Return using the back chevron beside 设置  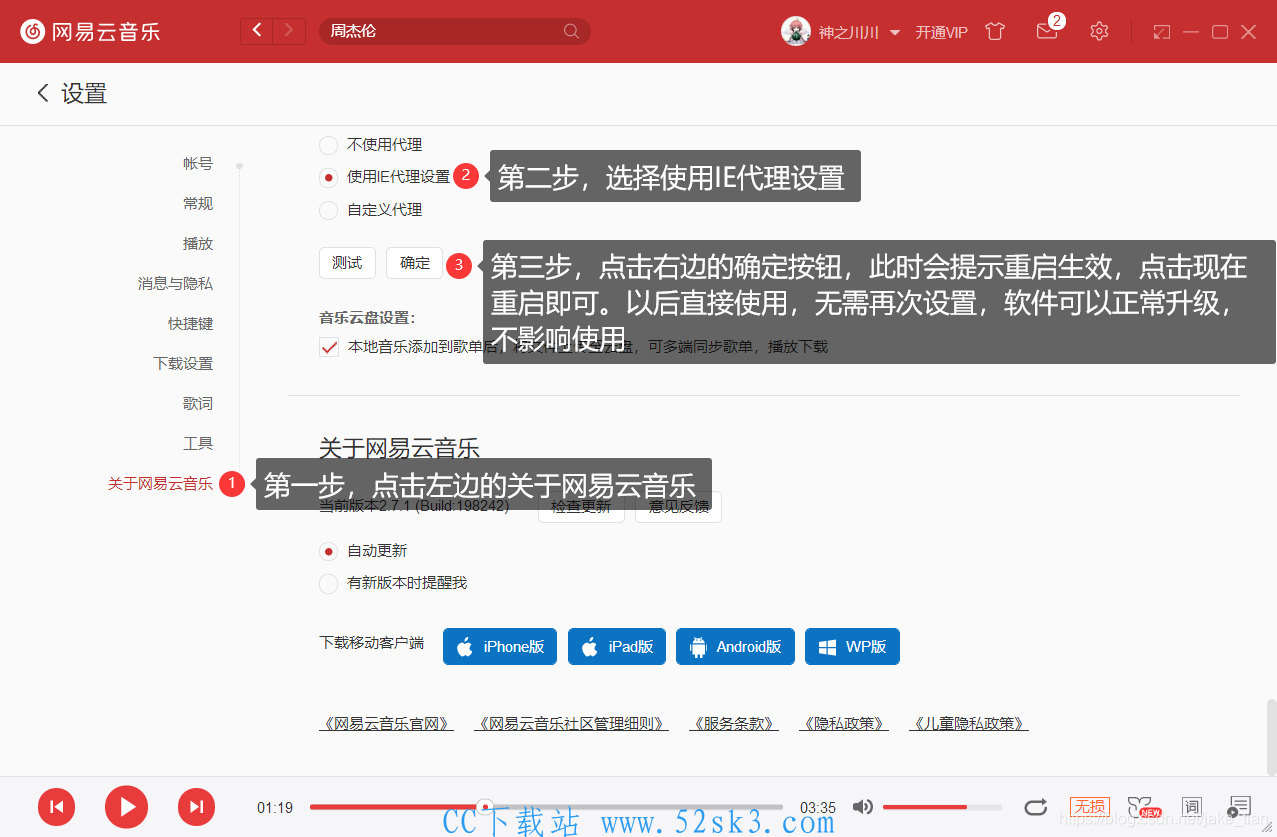42,93
